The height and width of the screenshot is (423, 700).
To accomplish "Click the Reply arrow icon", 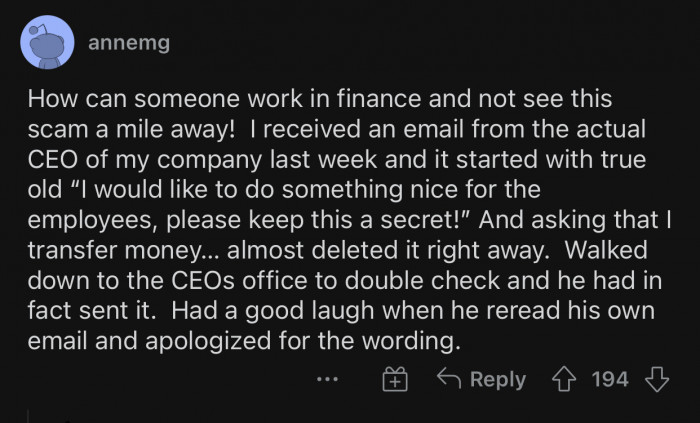I will pyautogui.click(x=447, y=379).
